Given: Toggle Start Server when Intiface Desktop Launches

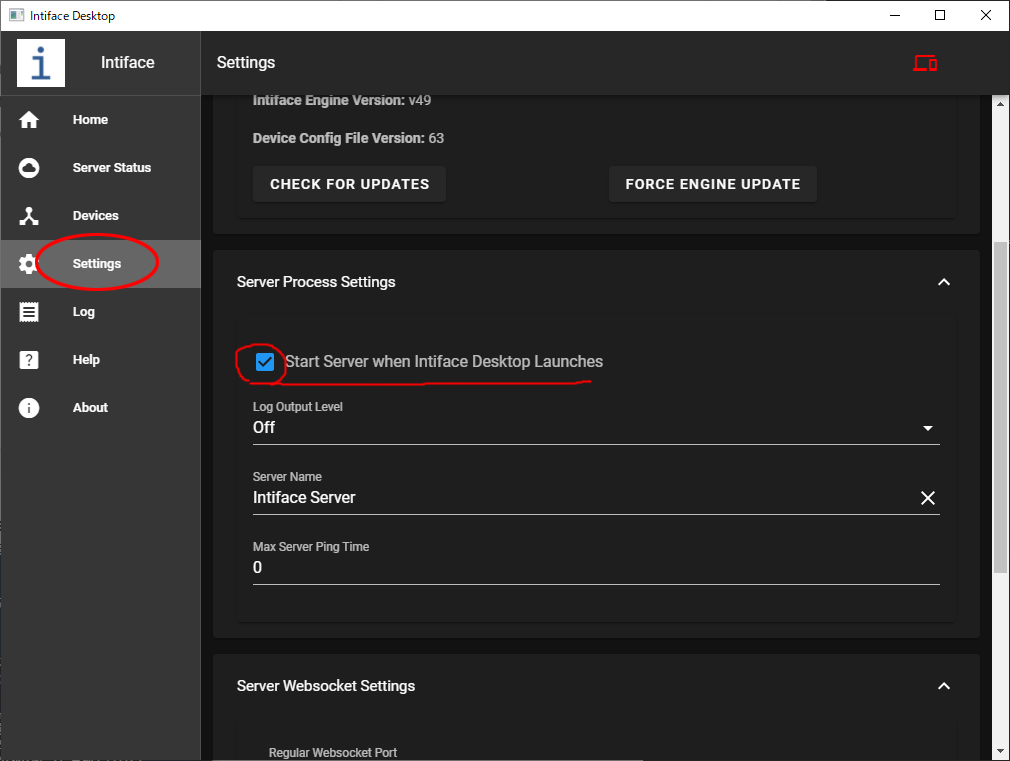Looking at the screenshot, I should coord(265,362).
